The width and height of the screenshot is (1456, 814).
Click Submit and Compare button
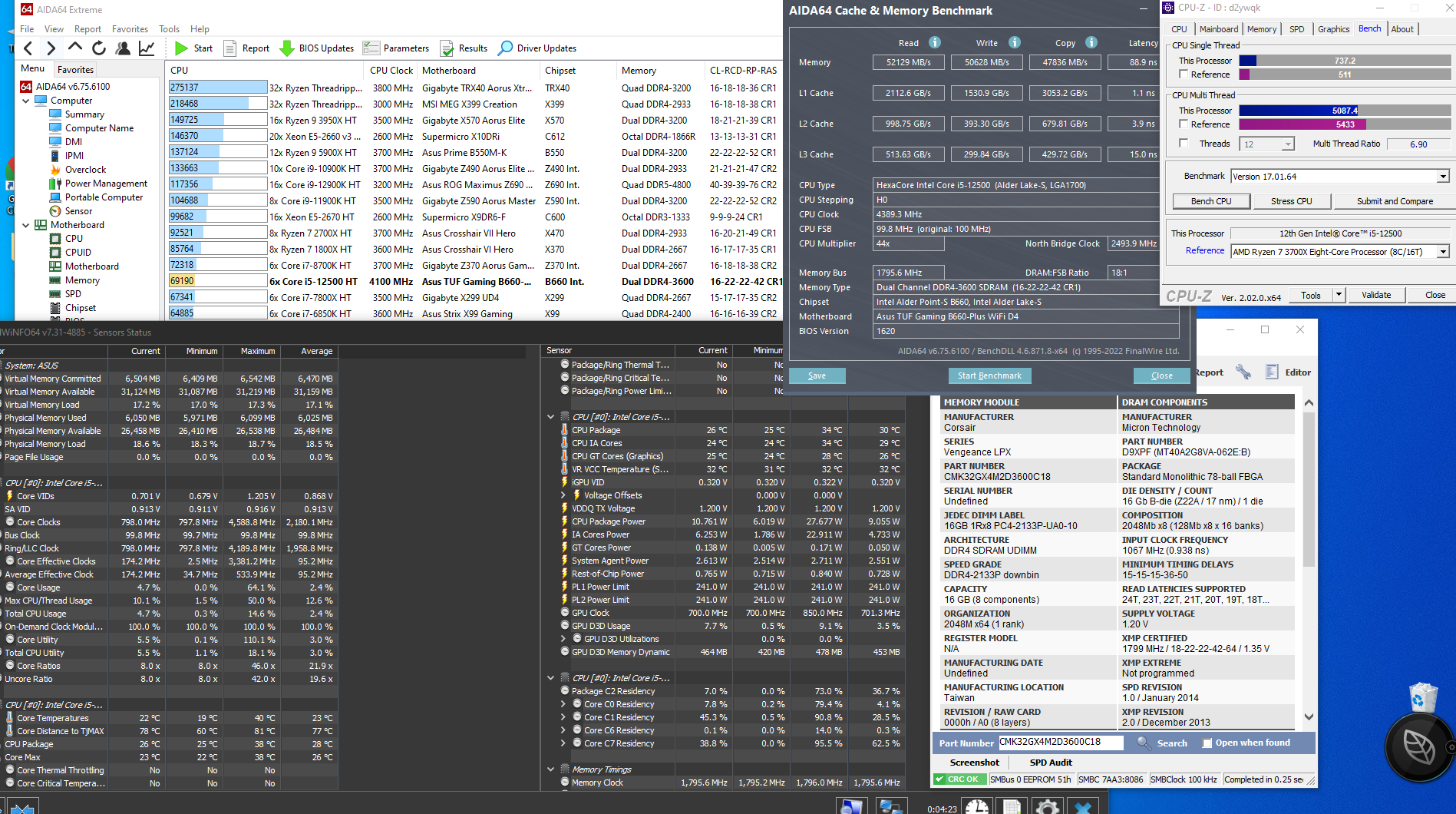1395,201
